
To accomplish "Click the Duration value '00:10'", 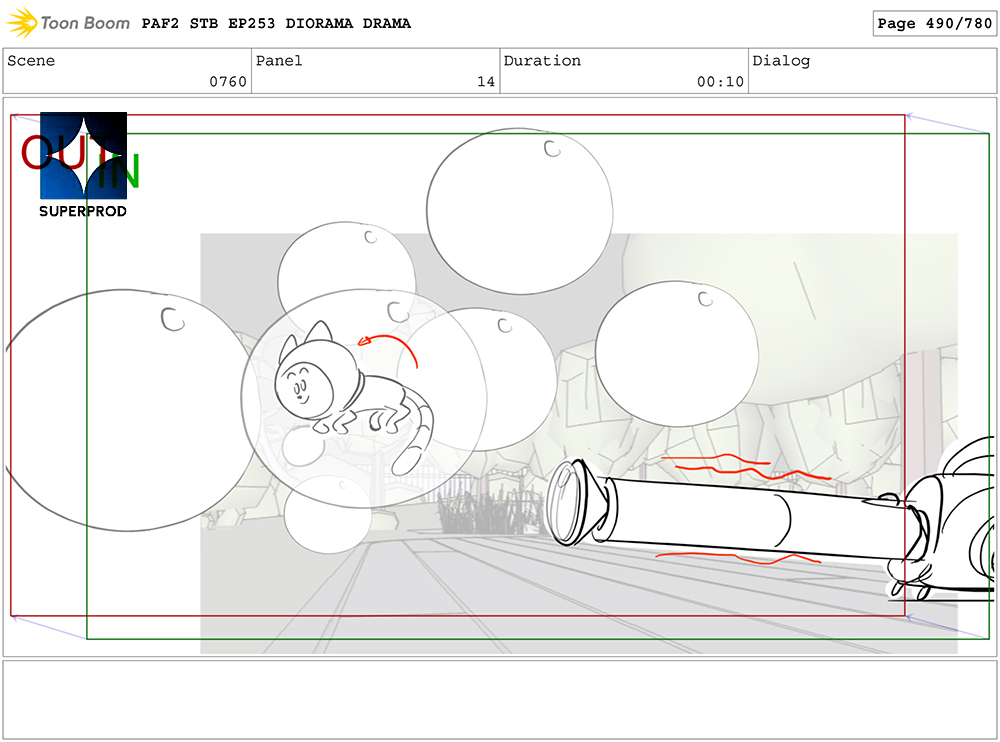I will [x=720, y=82].
